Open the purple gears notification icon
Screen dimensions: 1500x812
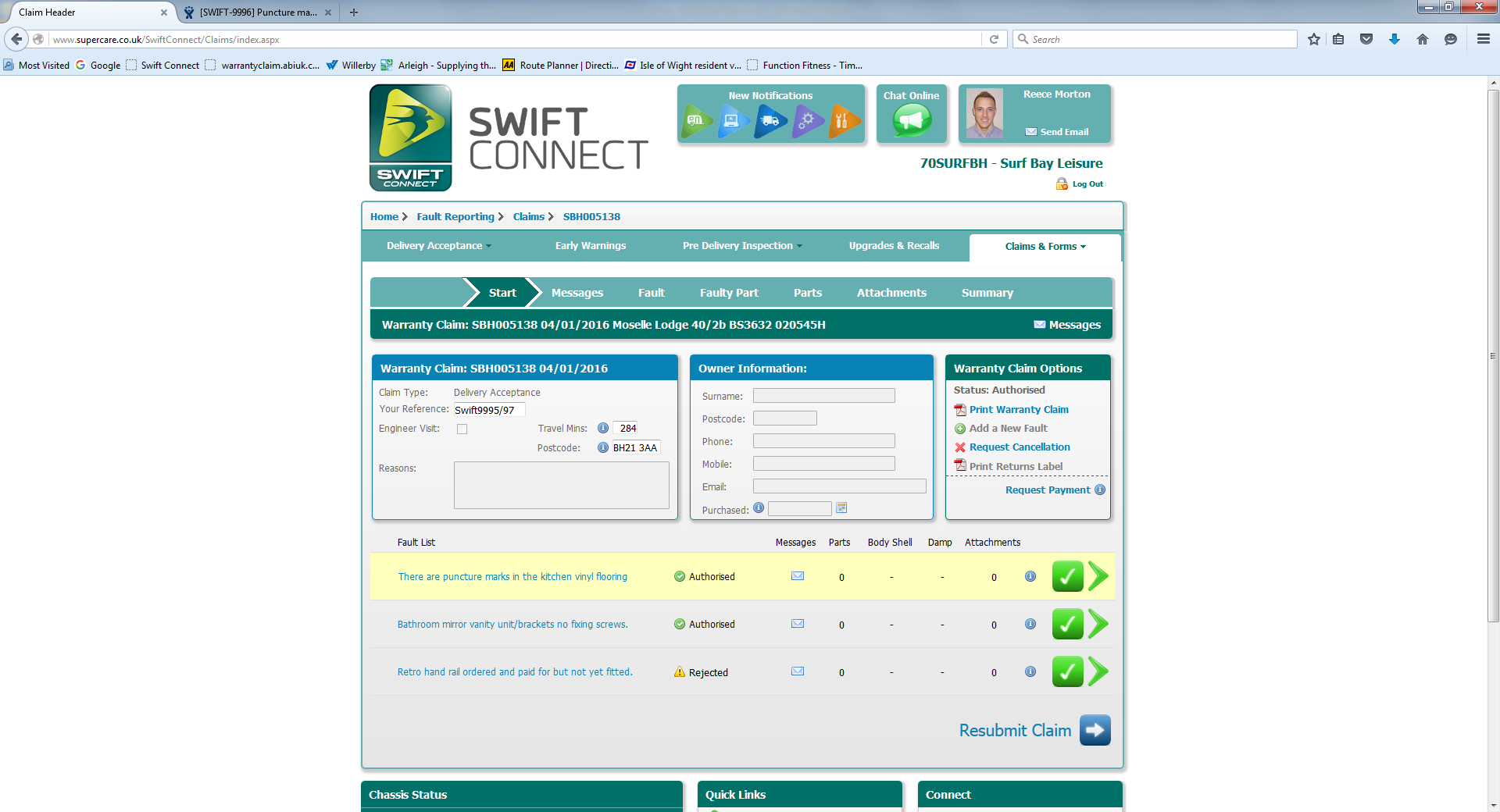[x=808, y=121]
